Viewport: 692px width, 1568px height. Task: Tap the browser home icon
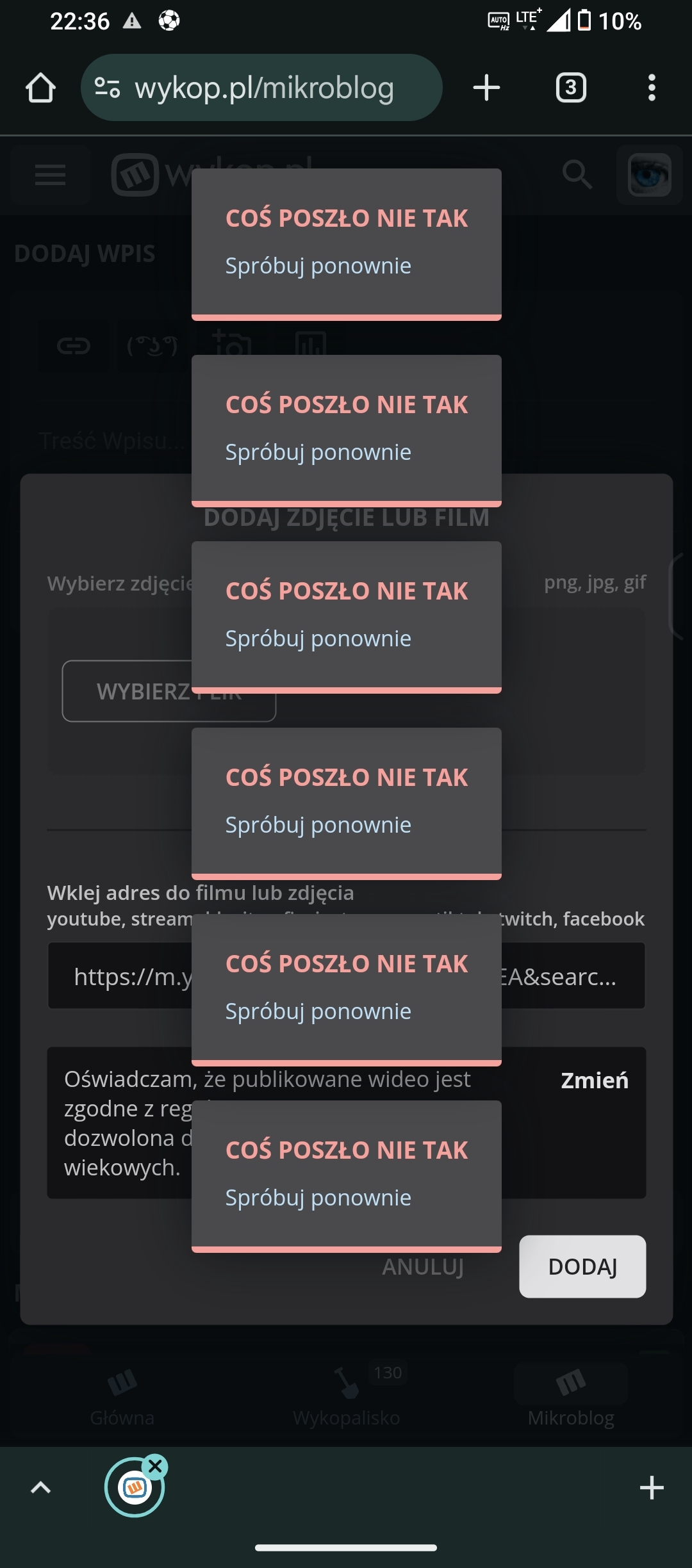click(x=40, y=88)
